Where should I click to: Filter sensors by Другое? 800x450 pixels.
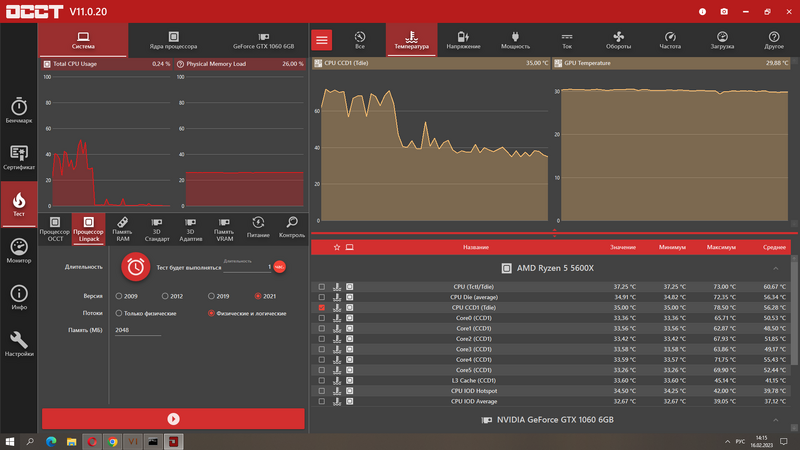point(774,40)
